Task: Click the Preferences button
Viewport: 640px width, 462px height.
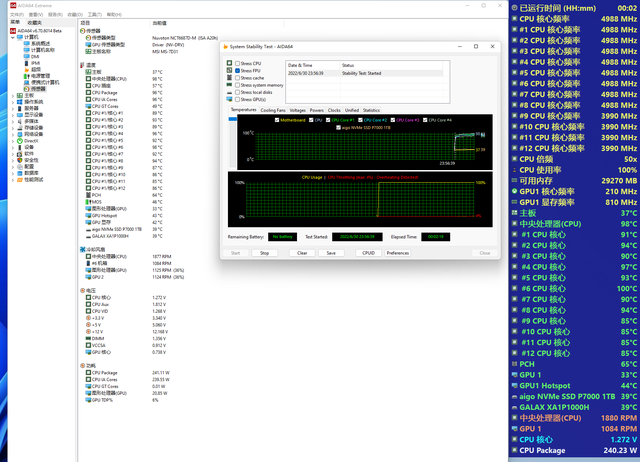Action: click(x=398, y=253)
